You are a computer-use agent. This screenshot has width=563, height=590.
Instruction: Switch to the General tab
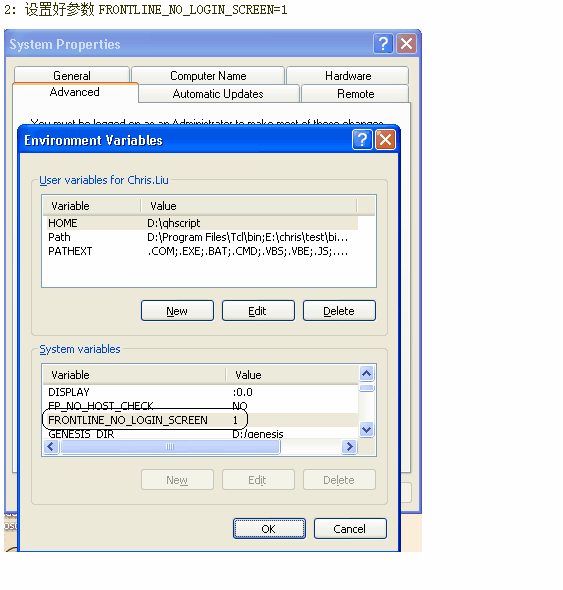[x=72, y=75]
